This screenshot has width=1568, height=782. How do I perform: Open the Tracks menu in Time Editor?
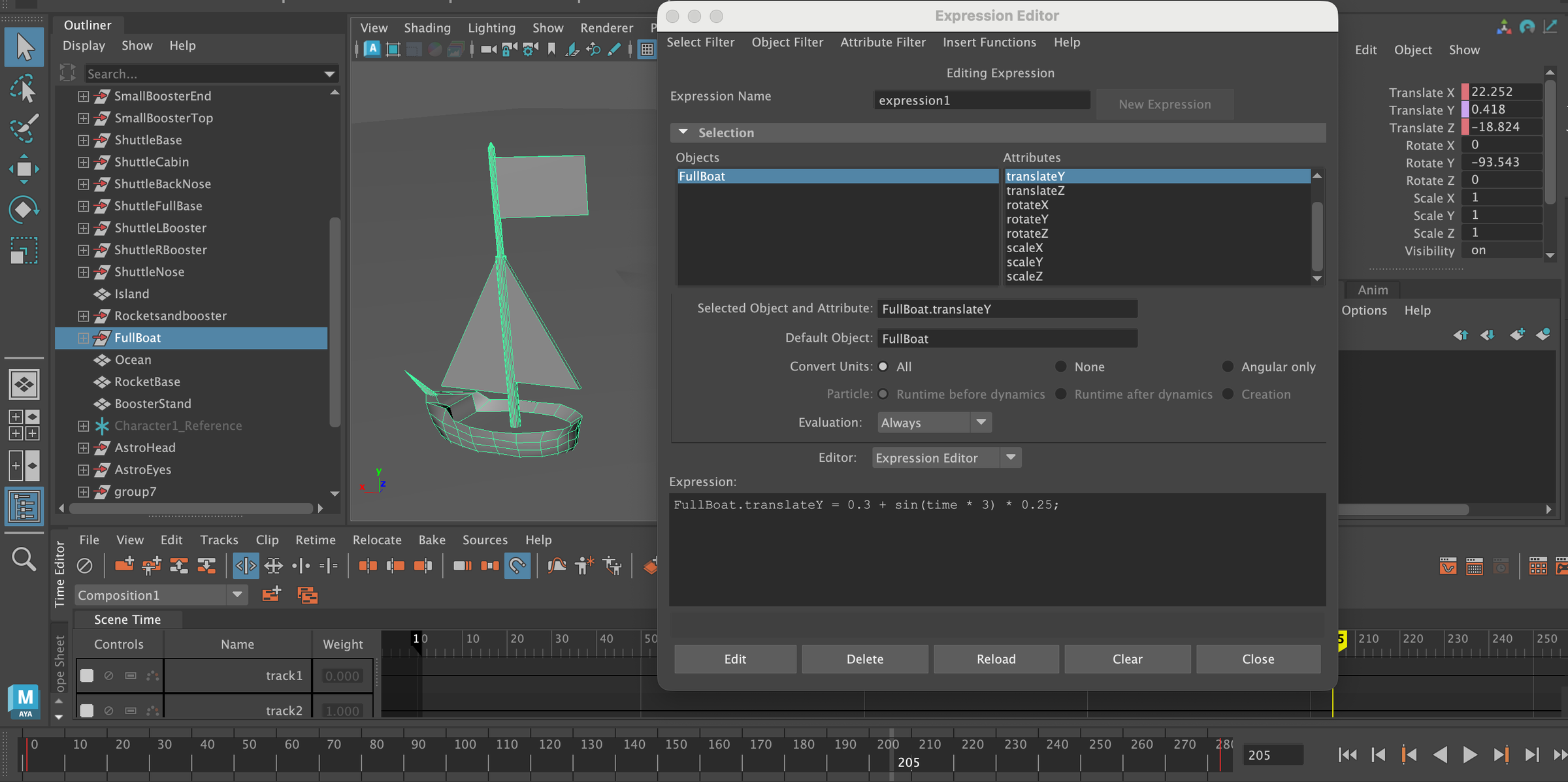[219, 540]
